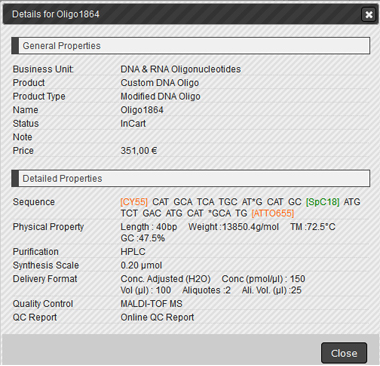Click the Ali. Vol. (µl) :25 text
Screen dimensions: 380x366
272,290
